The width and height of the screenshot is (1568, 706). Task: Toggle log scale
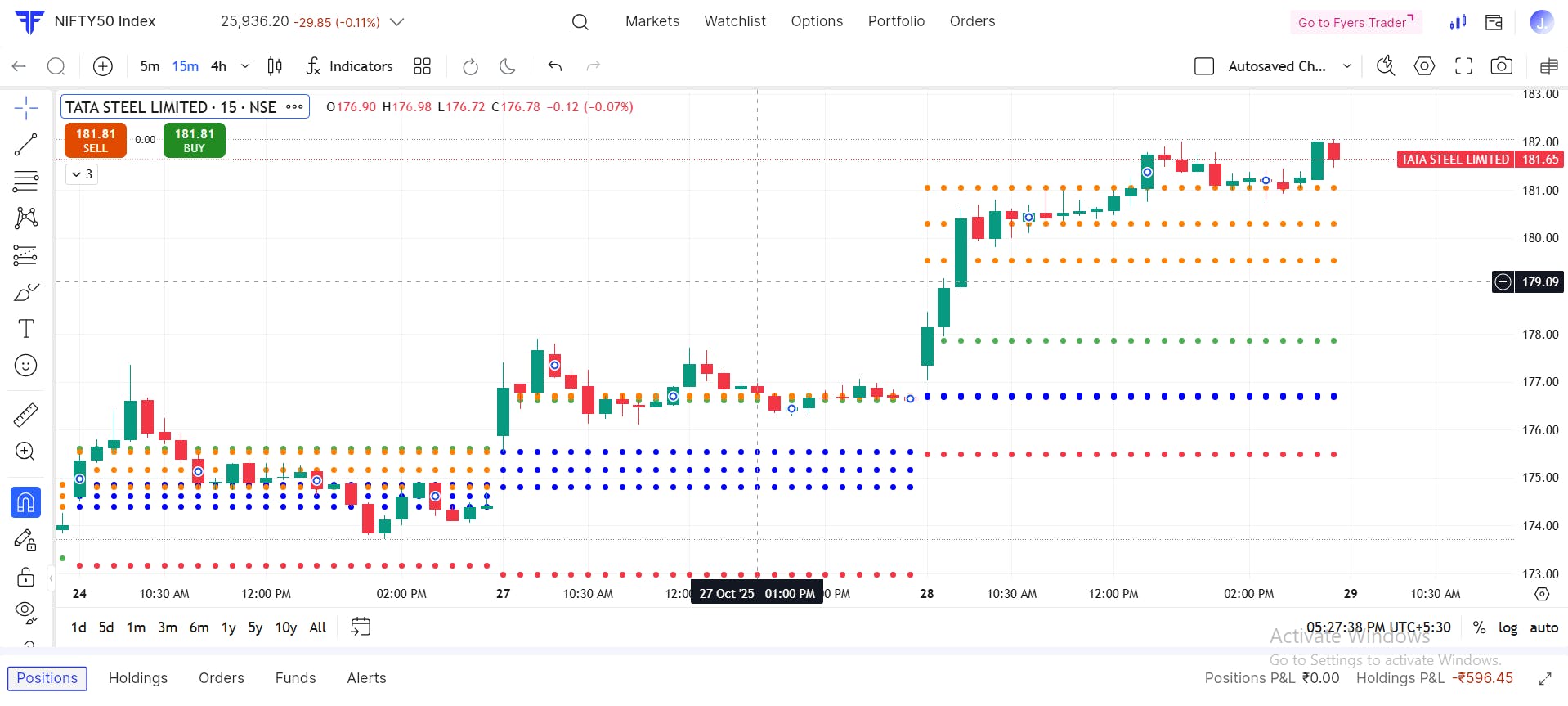1508,627
